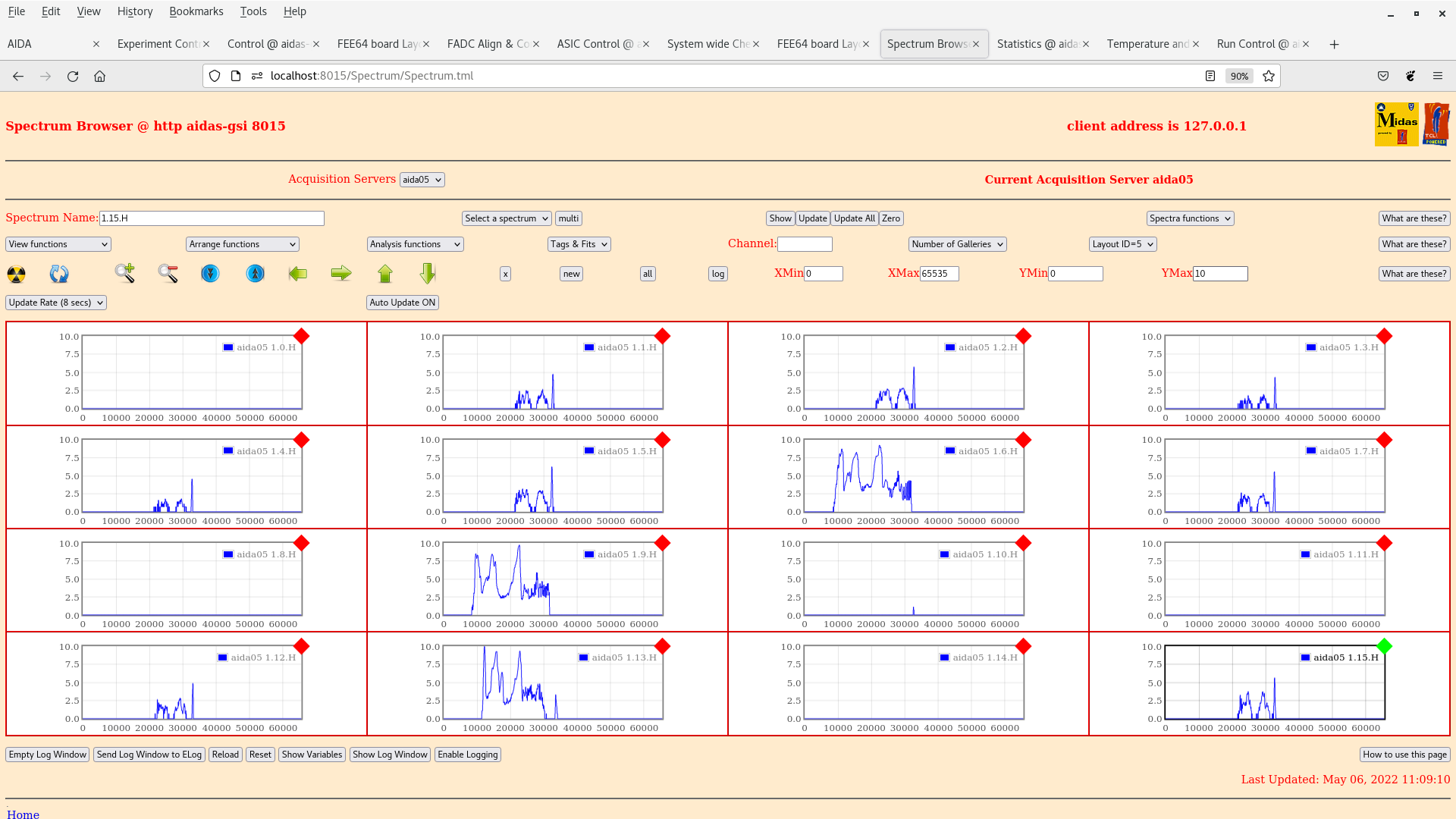Viewport: 1456px width, 819px height.
Task: Click the Pocket save icon
Action: coord(1383,76)
